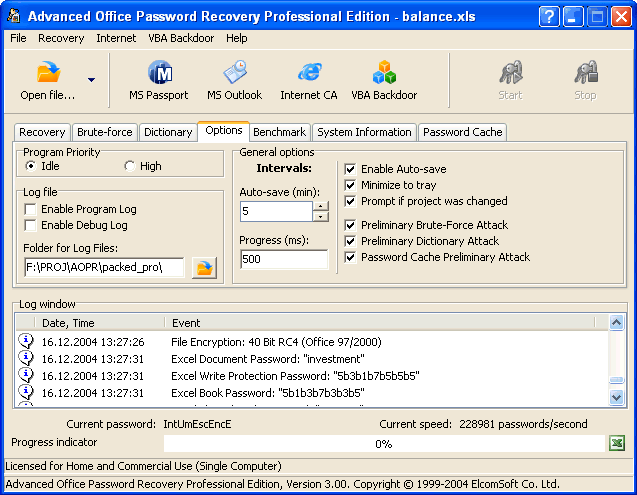Open the Help menu
Image resolution: width=637 pixels, height=495 pixels.
[237, 38]
